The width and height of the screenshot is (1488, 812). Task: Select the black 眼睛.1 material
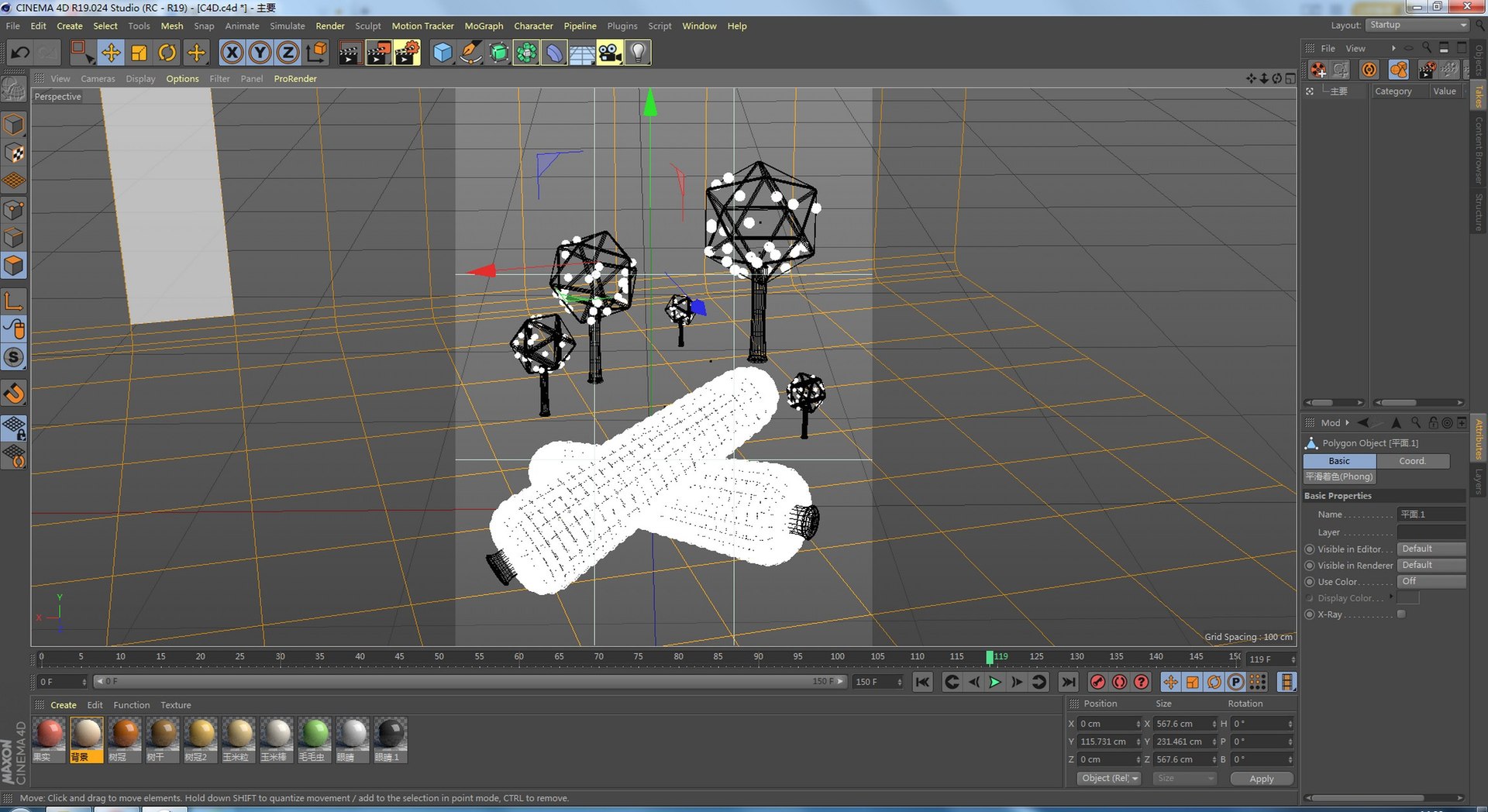[391, 739]
